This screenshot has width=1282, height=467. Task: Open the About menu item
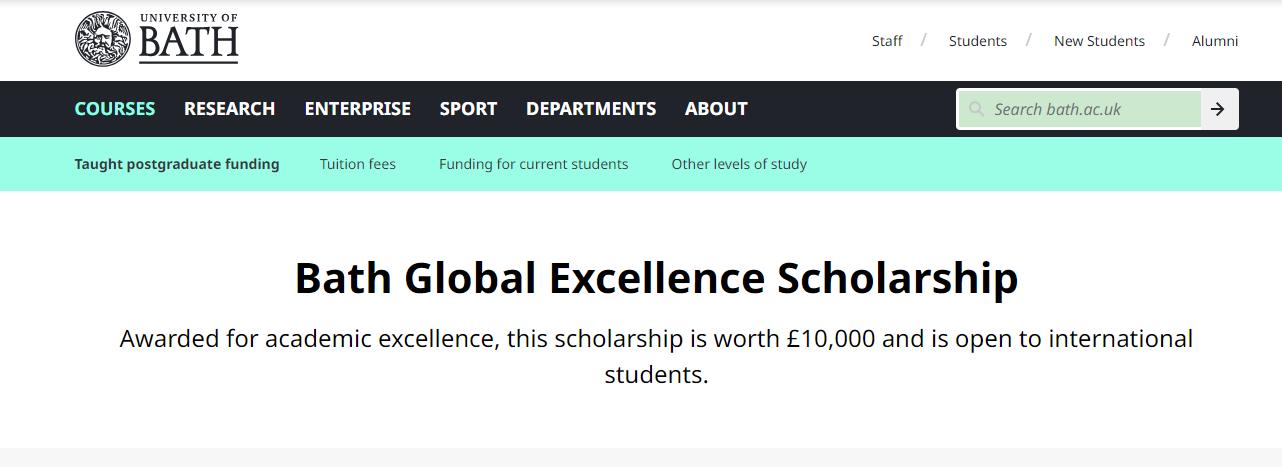[716, 109]
